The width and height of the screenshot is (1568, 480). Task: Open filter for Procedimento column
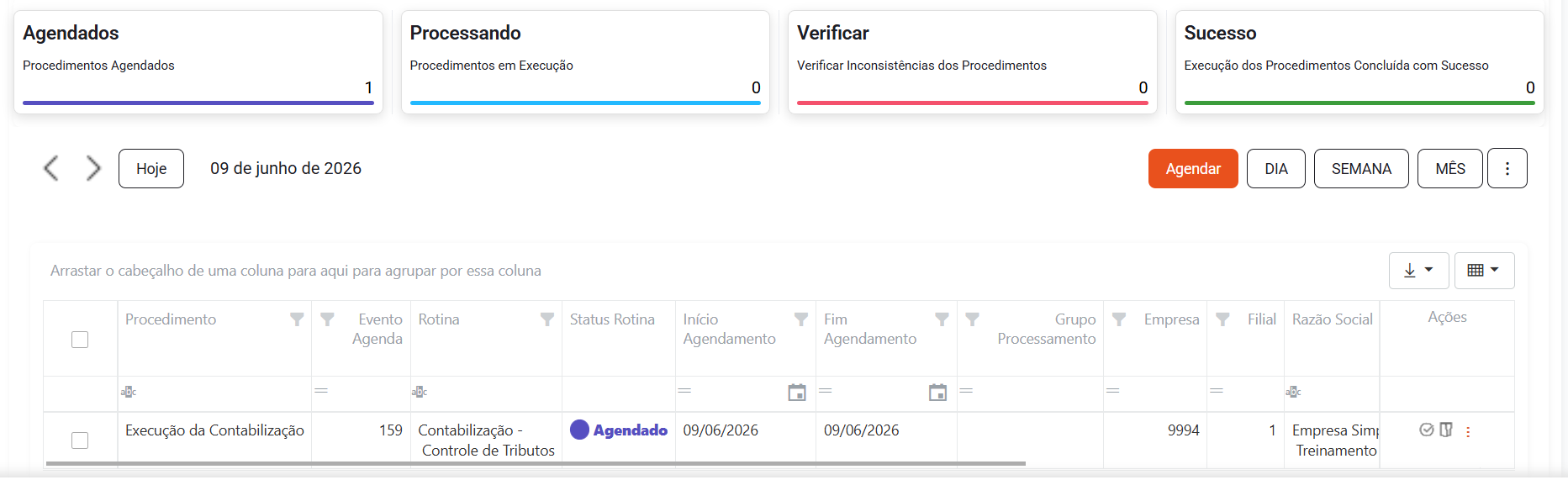pos(297,319)
